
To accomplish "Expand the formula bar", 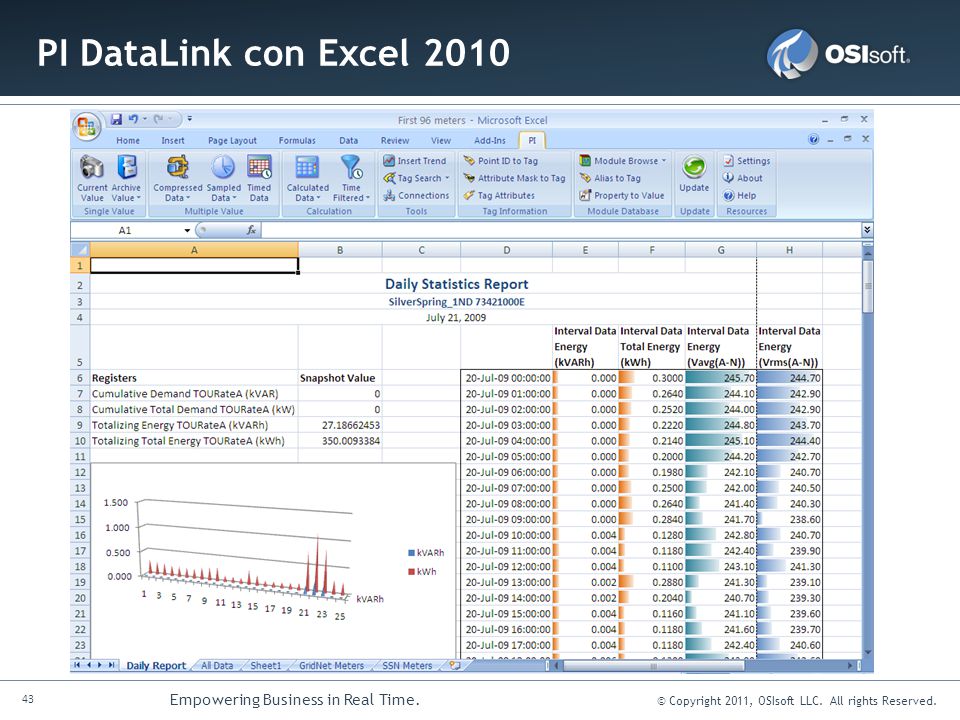I will [867, 230].
